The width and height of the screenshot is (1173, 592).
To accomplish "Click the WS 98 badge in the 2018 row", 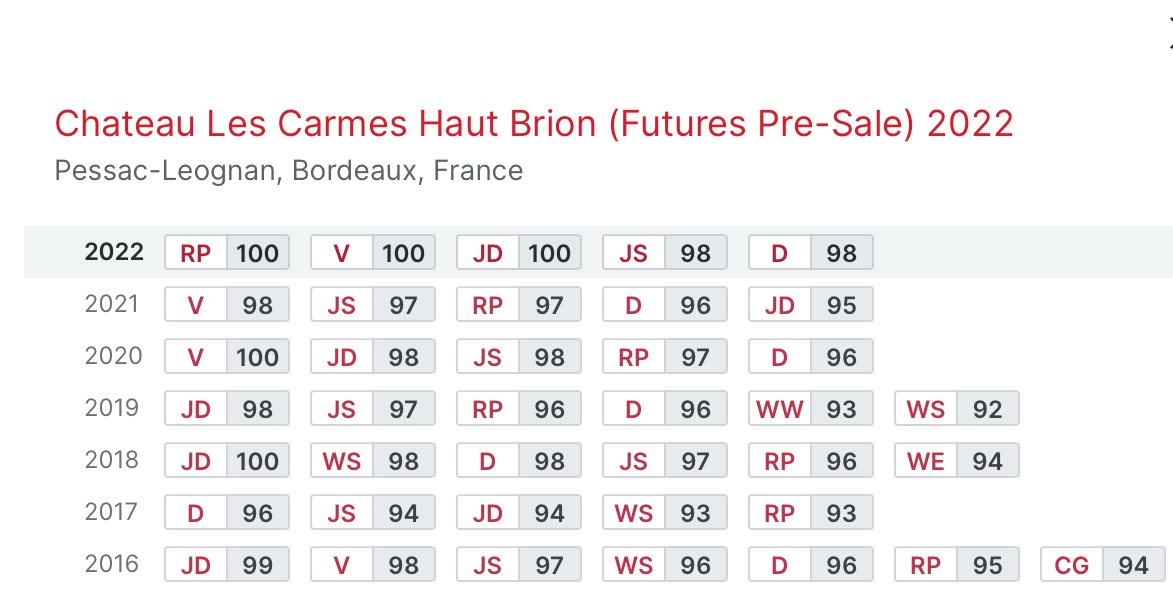I will [373, 460].
